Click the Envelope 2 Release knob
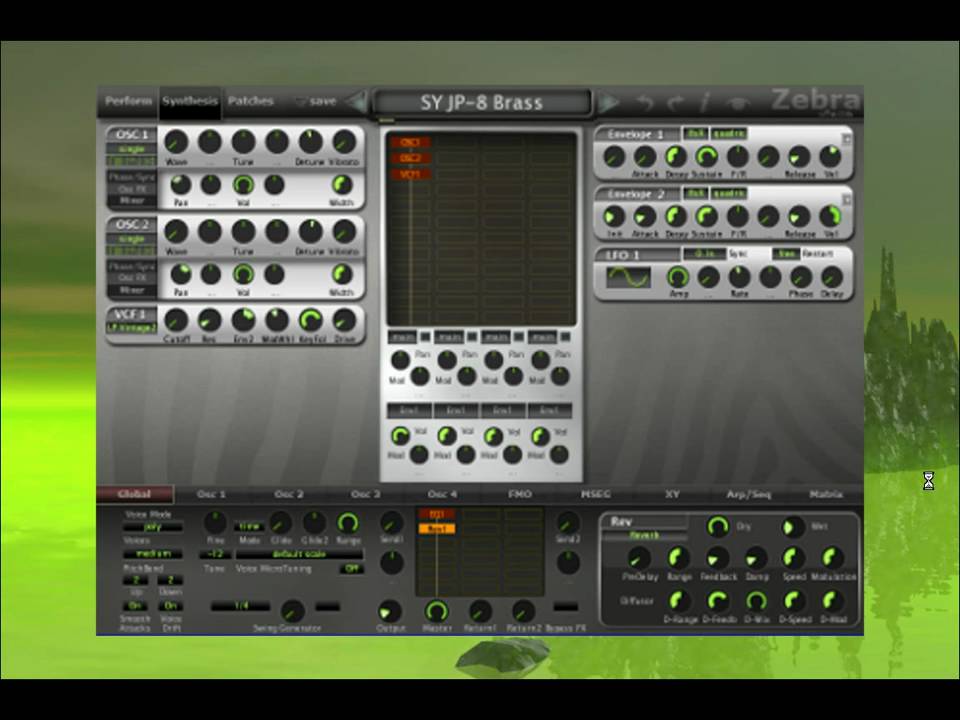 click(x=799, y=217)
